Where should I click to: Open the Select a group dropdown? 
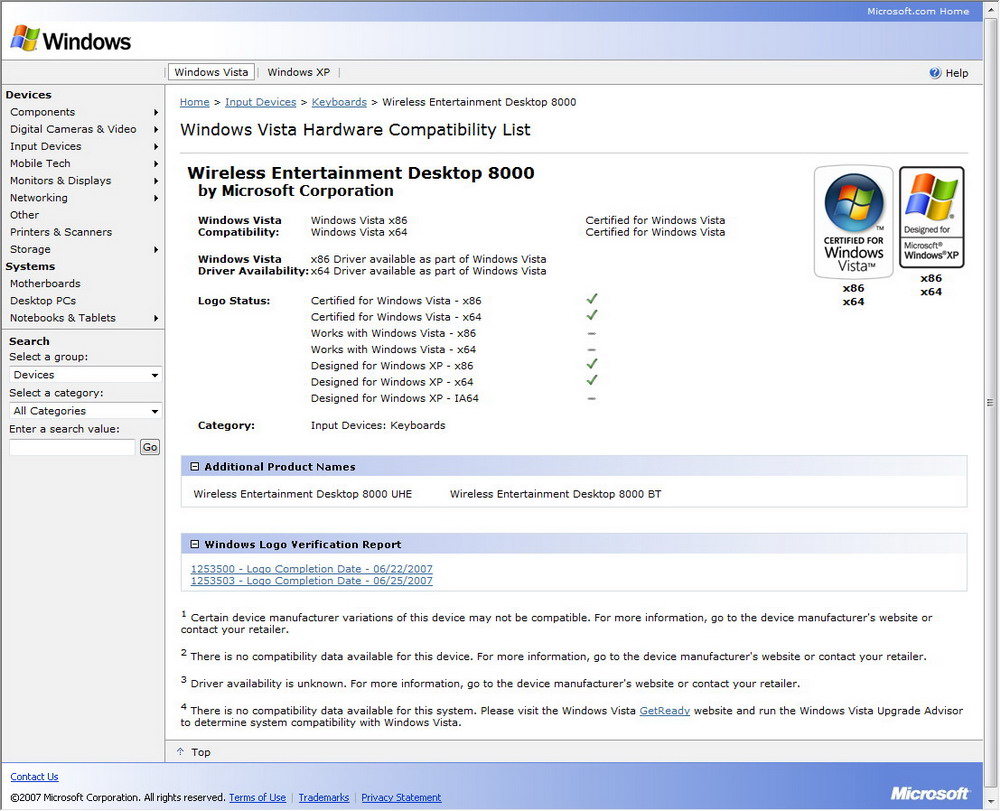[85, 375]
